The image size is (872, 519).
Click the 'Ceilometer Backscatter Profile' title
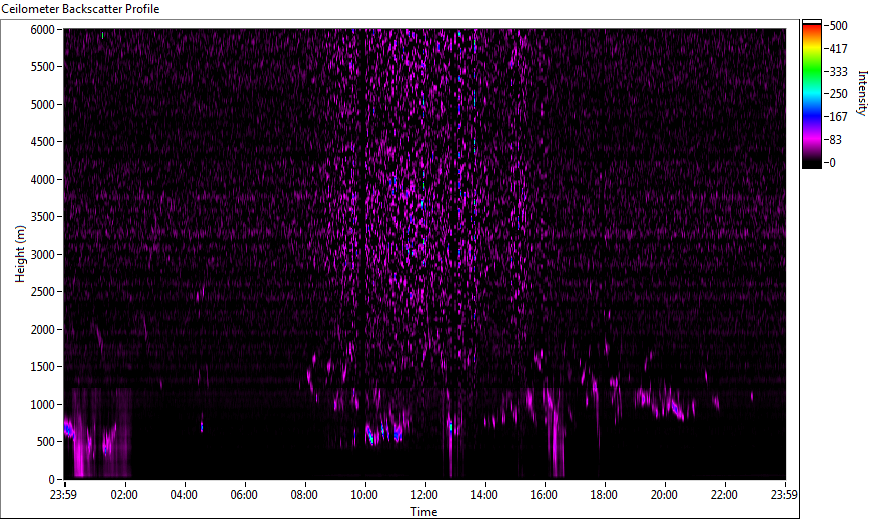(80, 9)
